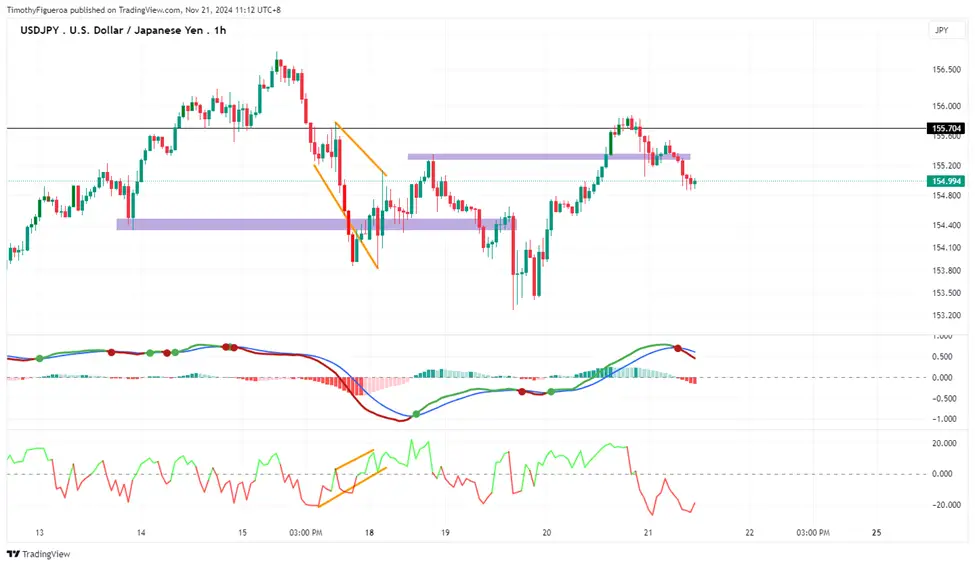Click the date 14 on time axis
Screen dimensions: 975x566
141,532
